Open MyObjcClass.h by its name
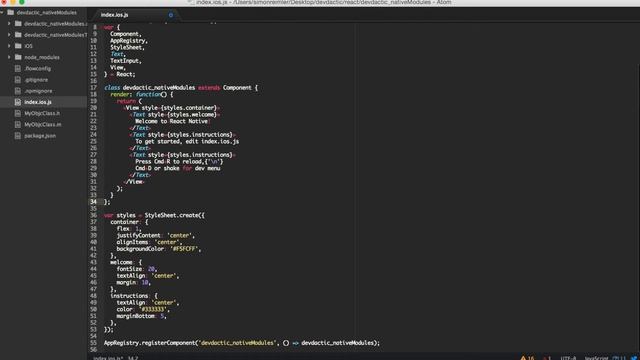Screen dimensions: 640x360 point(42,113)
